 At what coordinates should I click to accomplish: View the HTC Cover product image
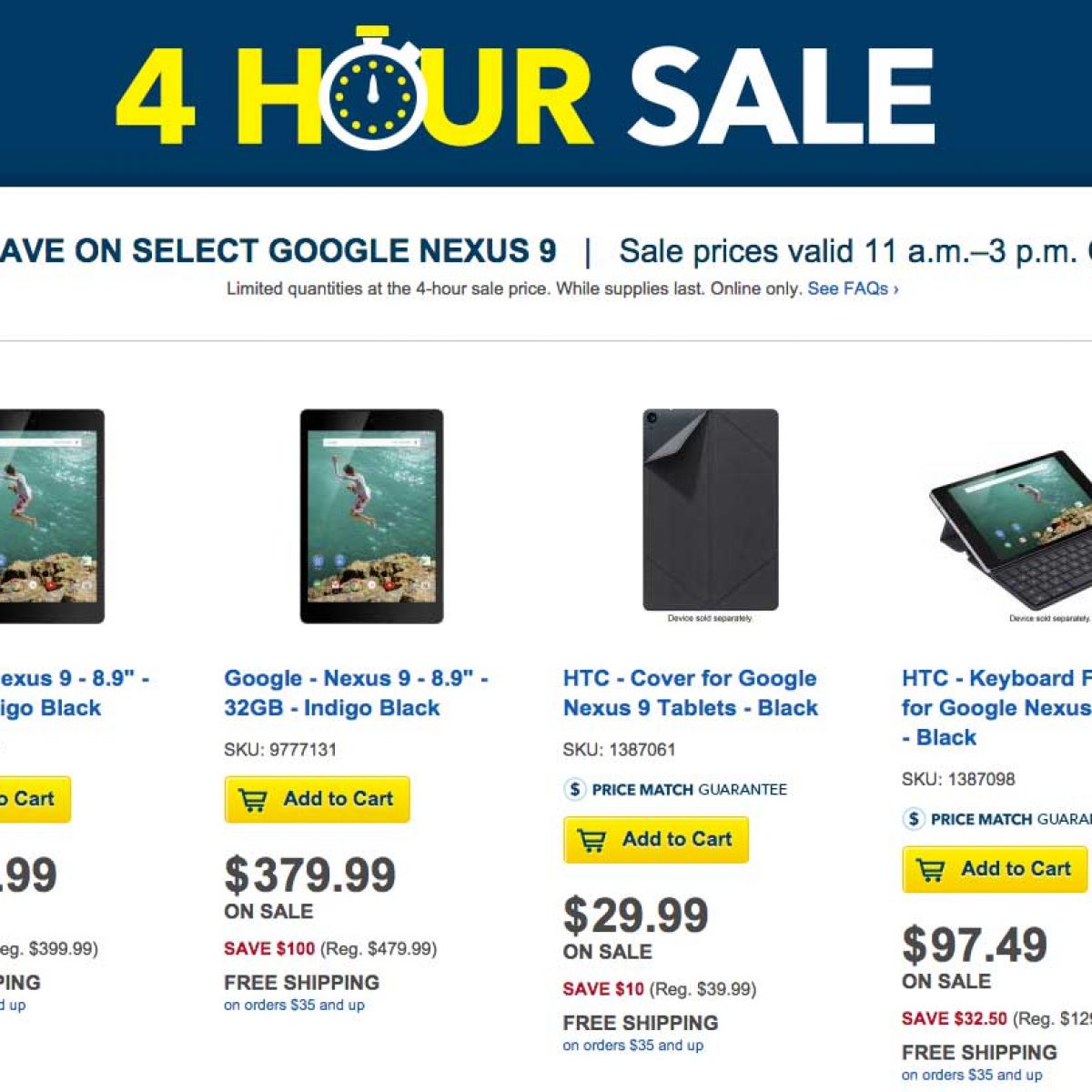(x=711, y=510)
